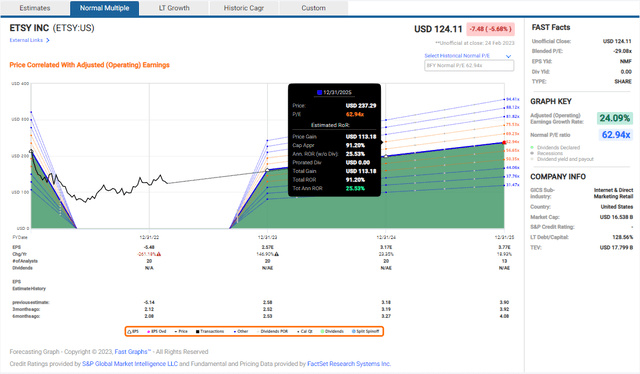Screen dimensions: 640x374
Task: Toggle the Dividends POR legend item
Action: (x=272, y=332)
